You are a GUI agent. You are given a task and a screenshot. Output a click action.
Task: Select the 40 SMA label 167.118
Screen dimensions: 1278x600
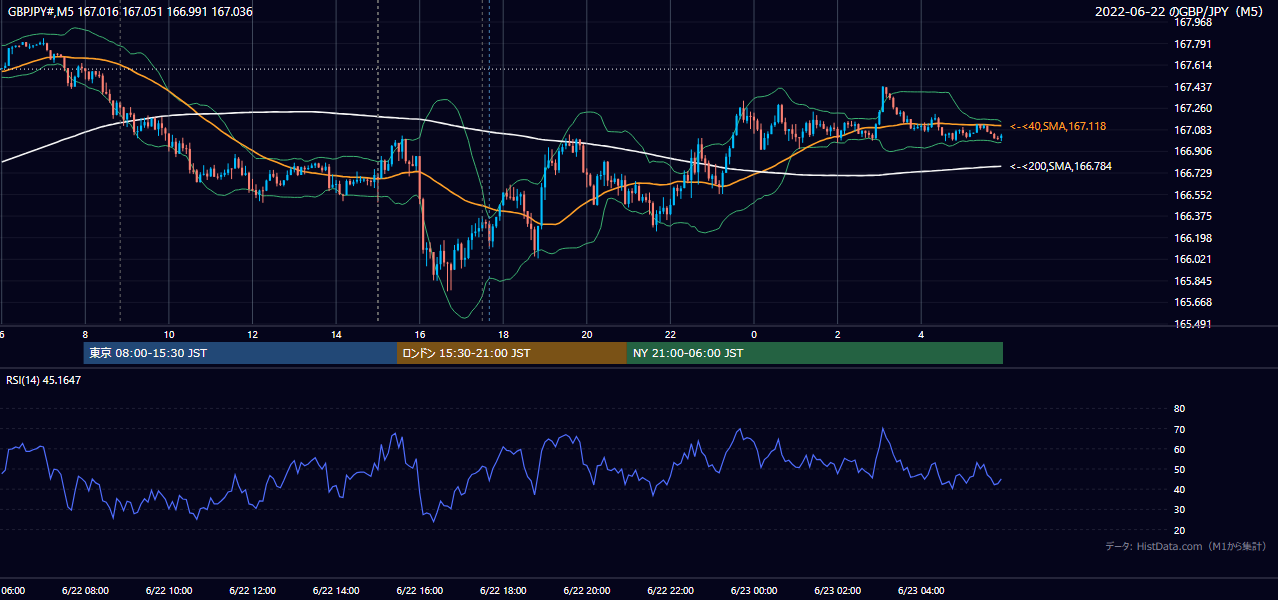(x=1058, y=126)
